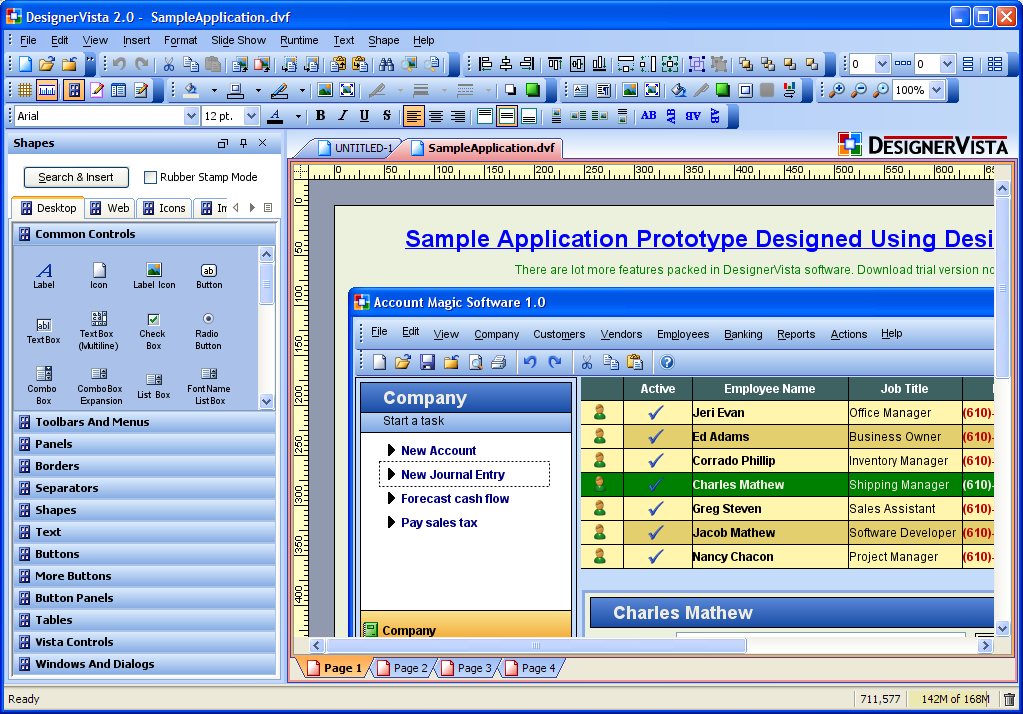Click the Bring to Front icon
Screen dimensions: 1023x714
pos(746,64)
